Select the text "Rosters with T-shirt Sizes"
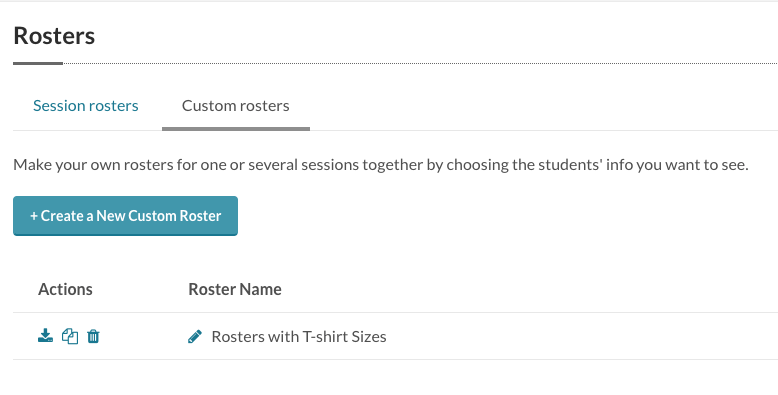The width and height of the screenshot is (778, 395). point(299,336)
